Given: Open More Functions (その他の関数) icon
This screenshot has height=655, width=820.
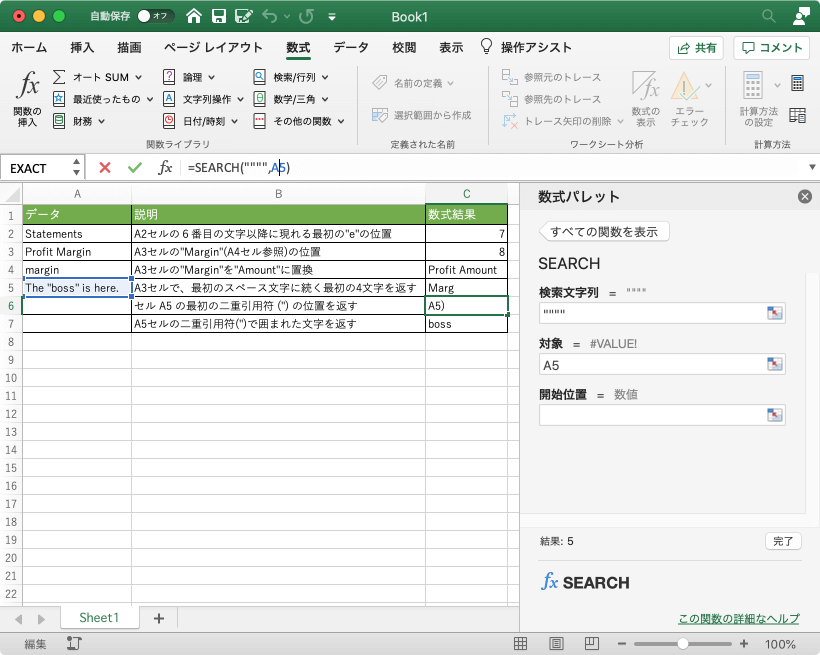Looking at the screenshot, I should (x=259, y=121).
